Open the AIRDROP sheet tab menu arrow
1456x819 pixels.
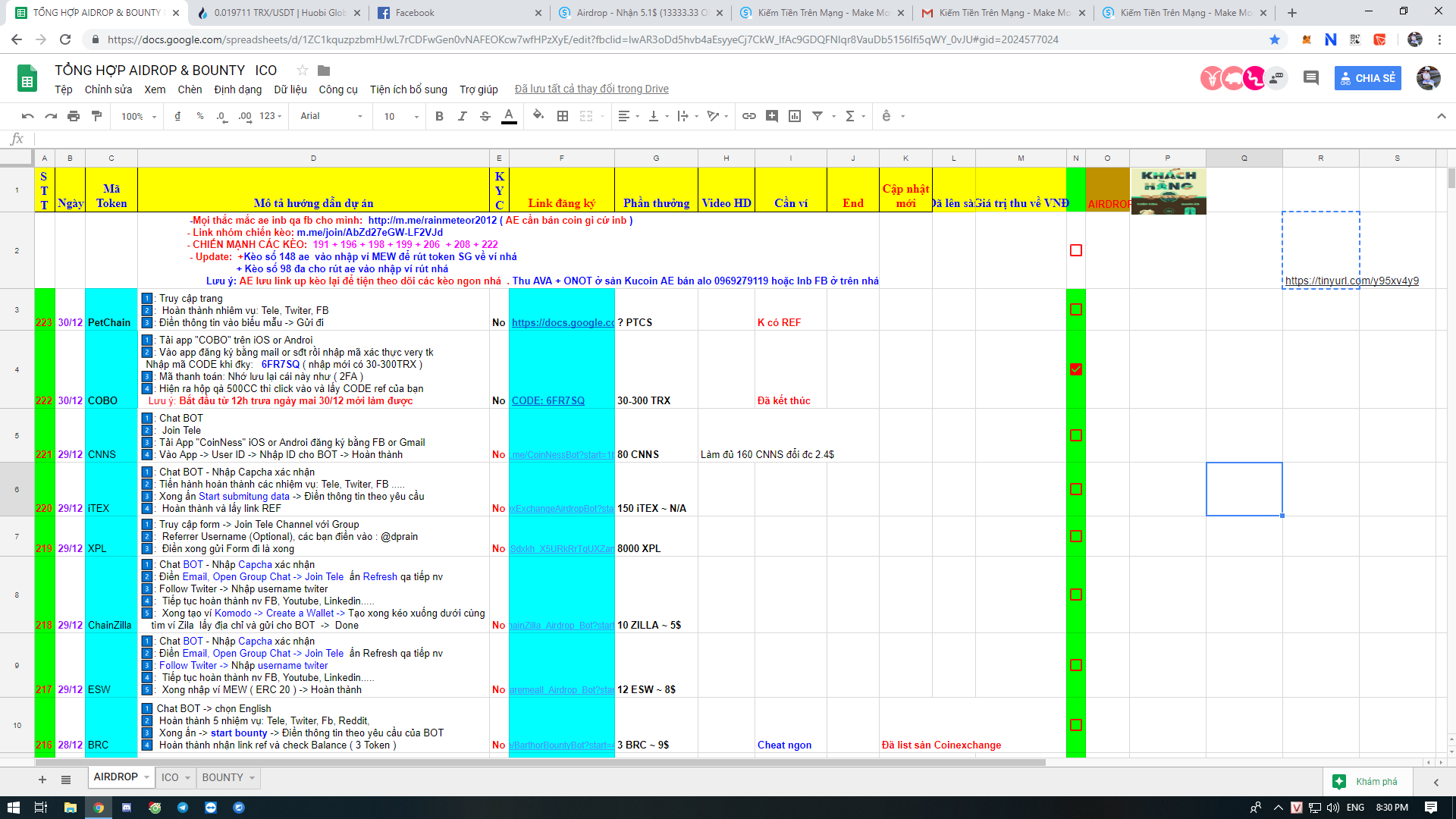click(x=147, y=777)
